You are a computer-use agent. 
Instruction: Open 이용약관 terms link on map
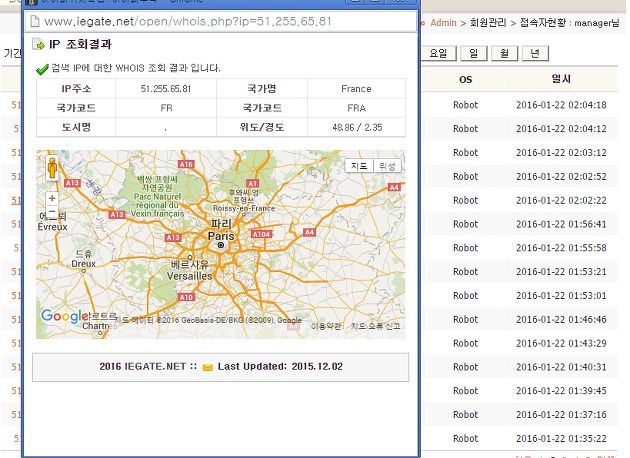326,326
